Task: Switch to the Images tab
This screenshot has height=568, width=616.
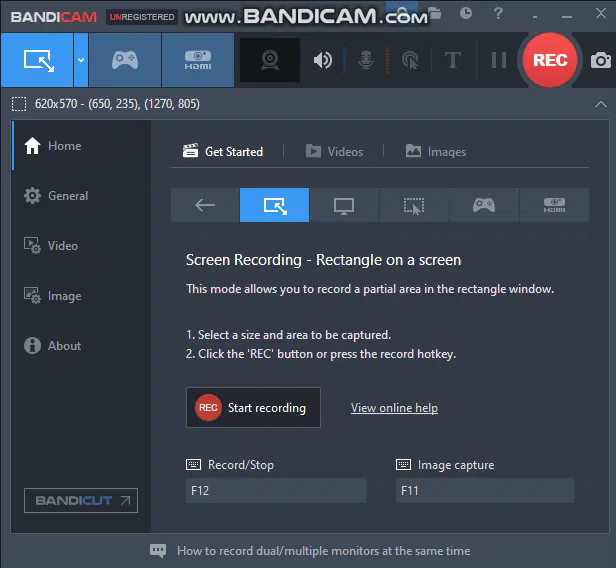Action: click(x=436, y=151)
